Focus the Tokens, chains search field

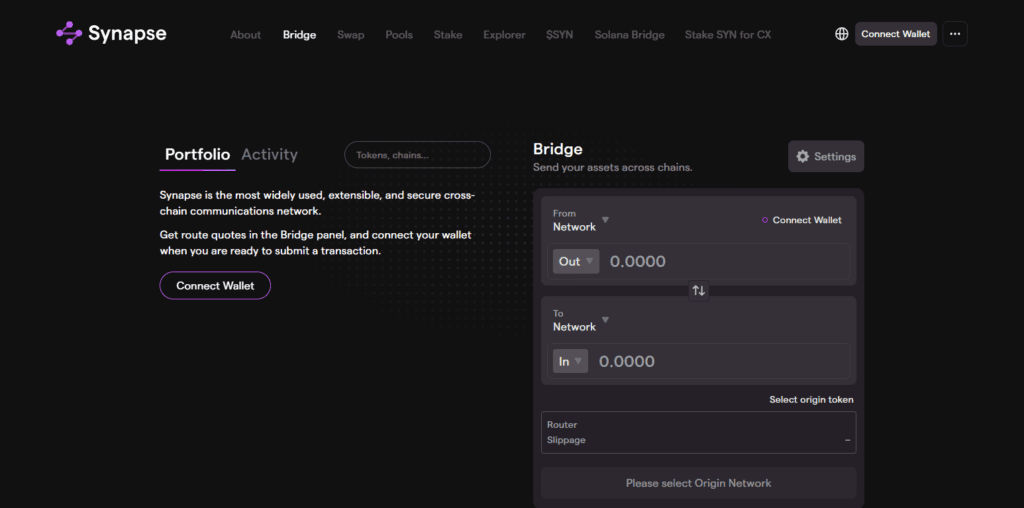pyautogui.click(x=417, y=155)
